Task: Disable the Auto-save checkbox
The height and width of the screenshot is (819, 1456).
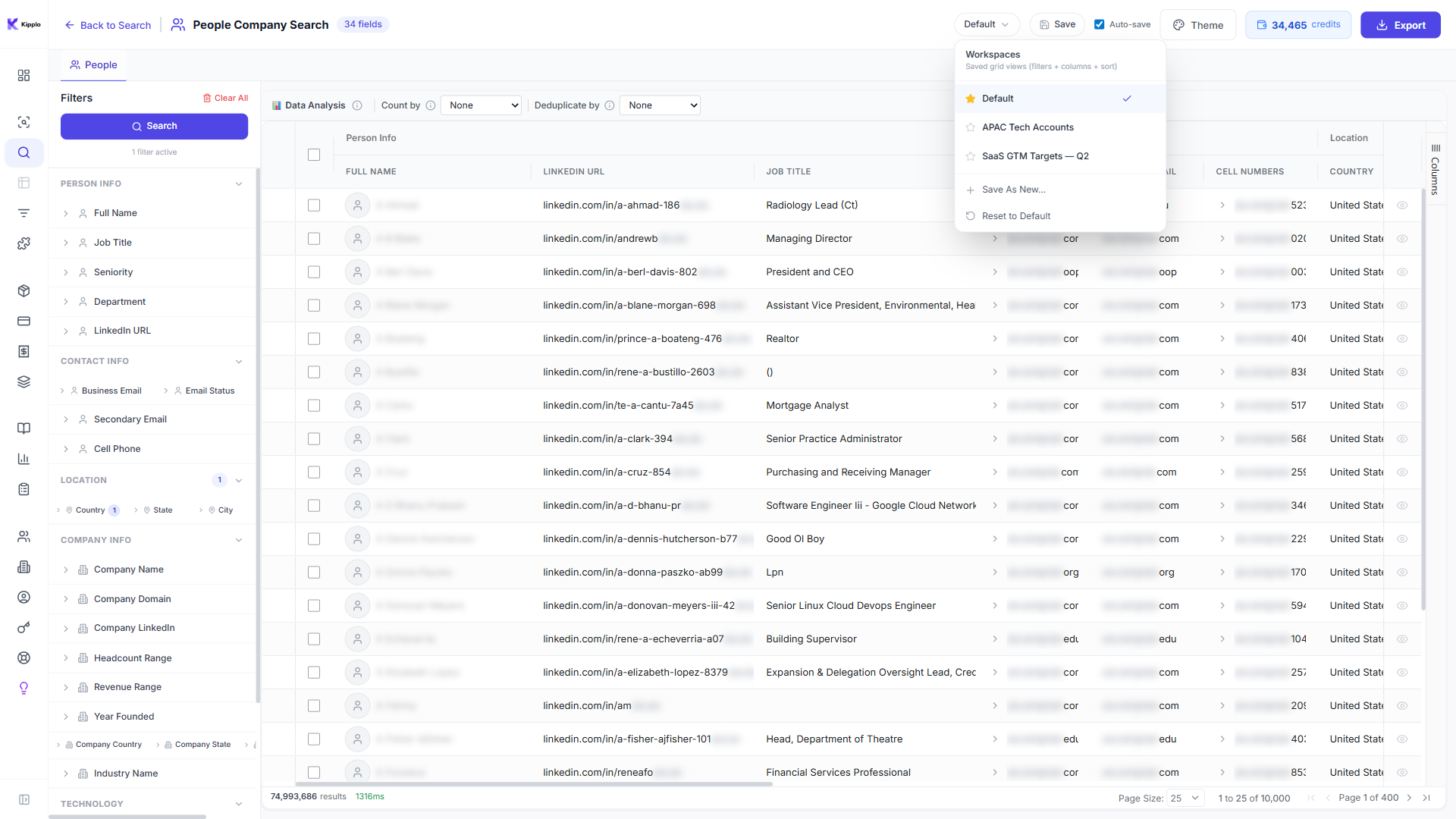Action: 1100,24
